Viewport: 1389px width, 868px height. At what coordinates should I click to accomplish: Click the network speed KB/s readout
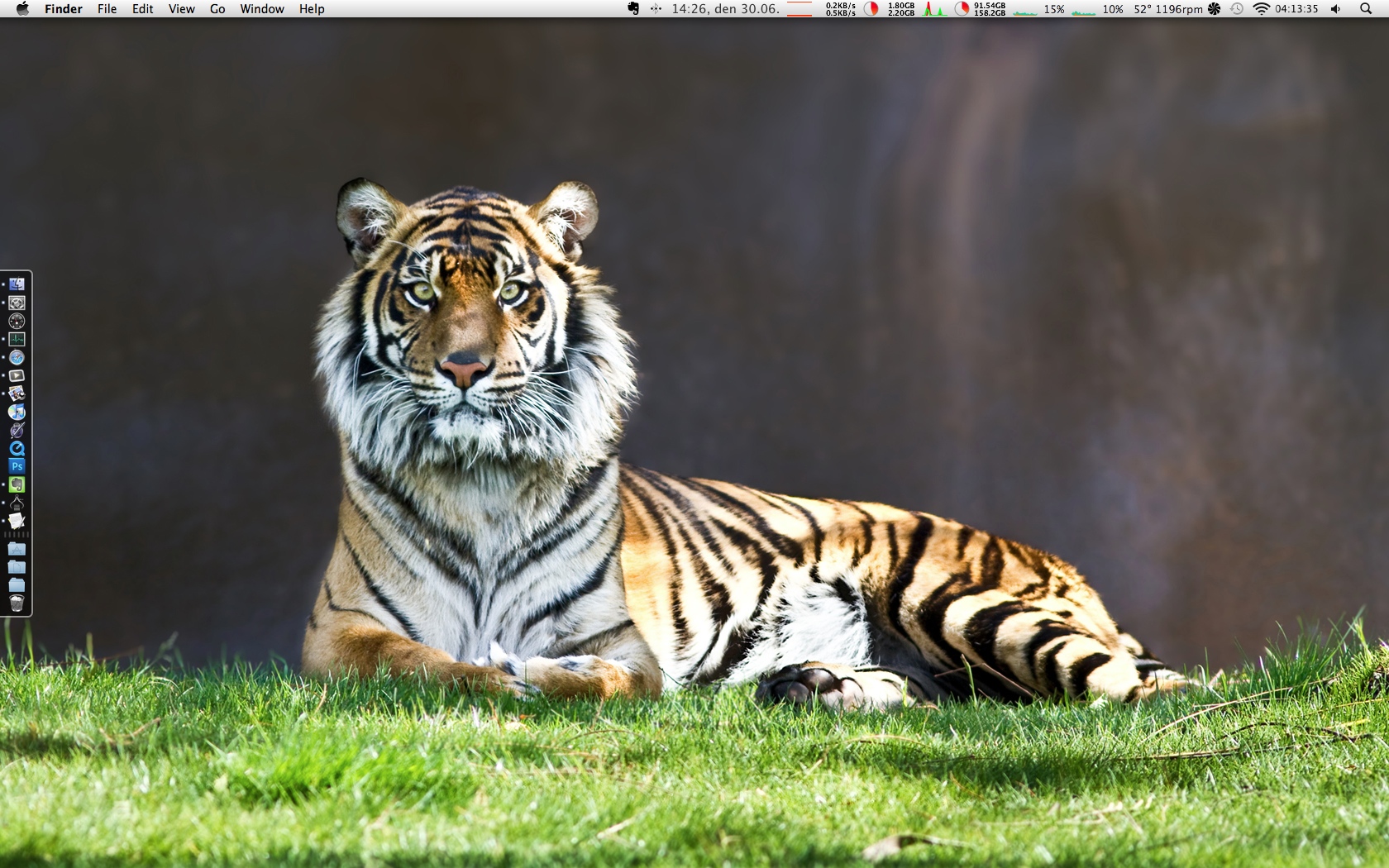tap(841, 9)
